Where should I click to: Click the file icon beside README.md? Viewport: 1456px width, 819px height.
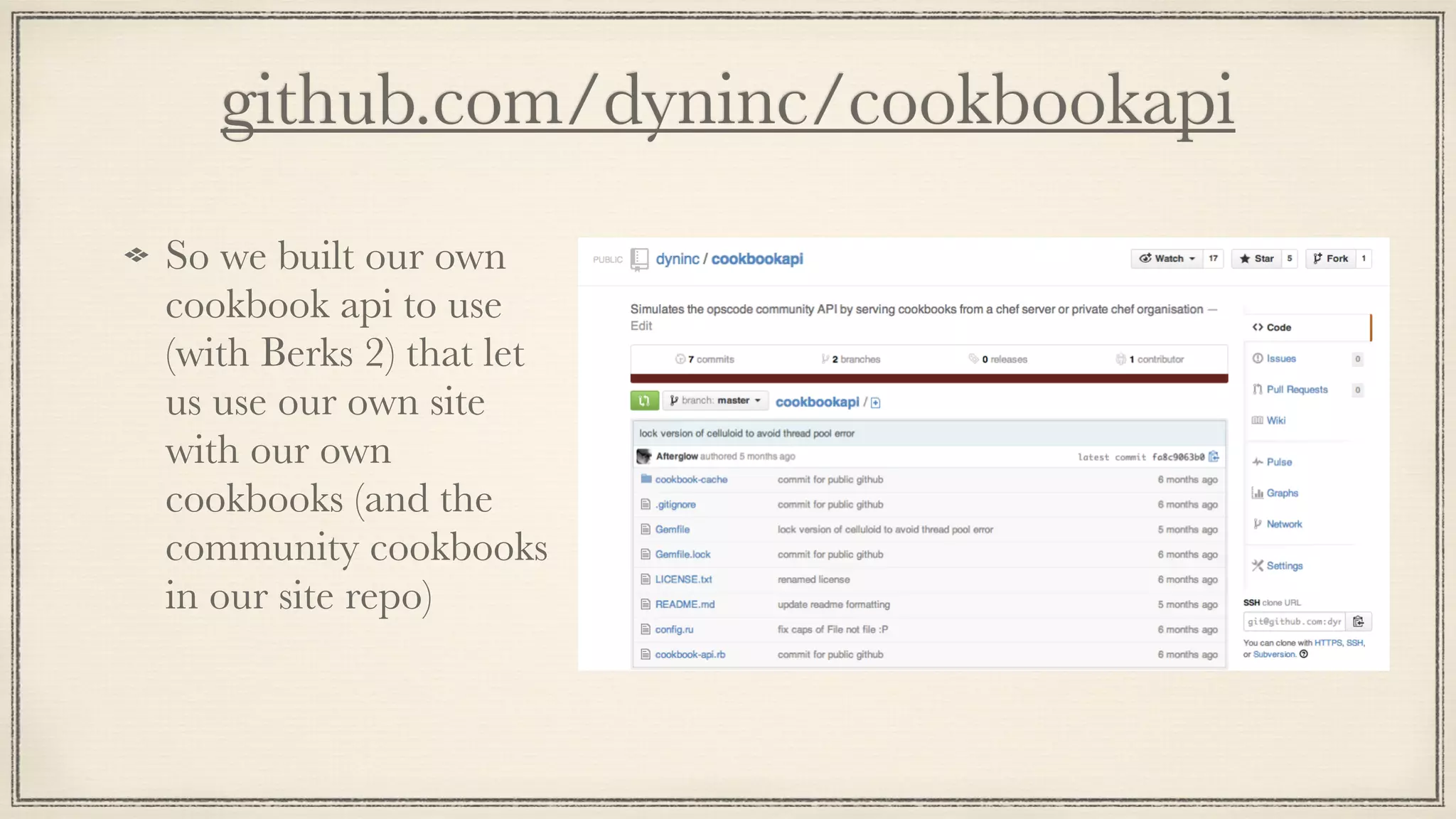point(646,604)
